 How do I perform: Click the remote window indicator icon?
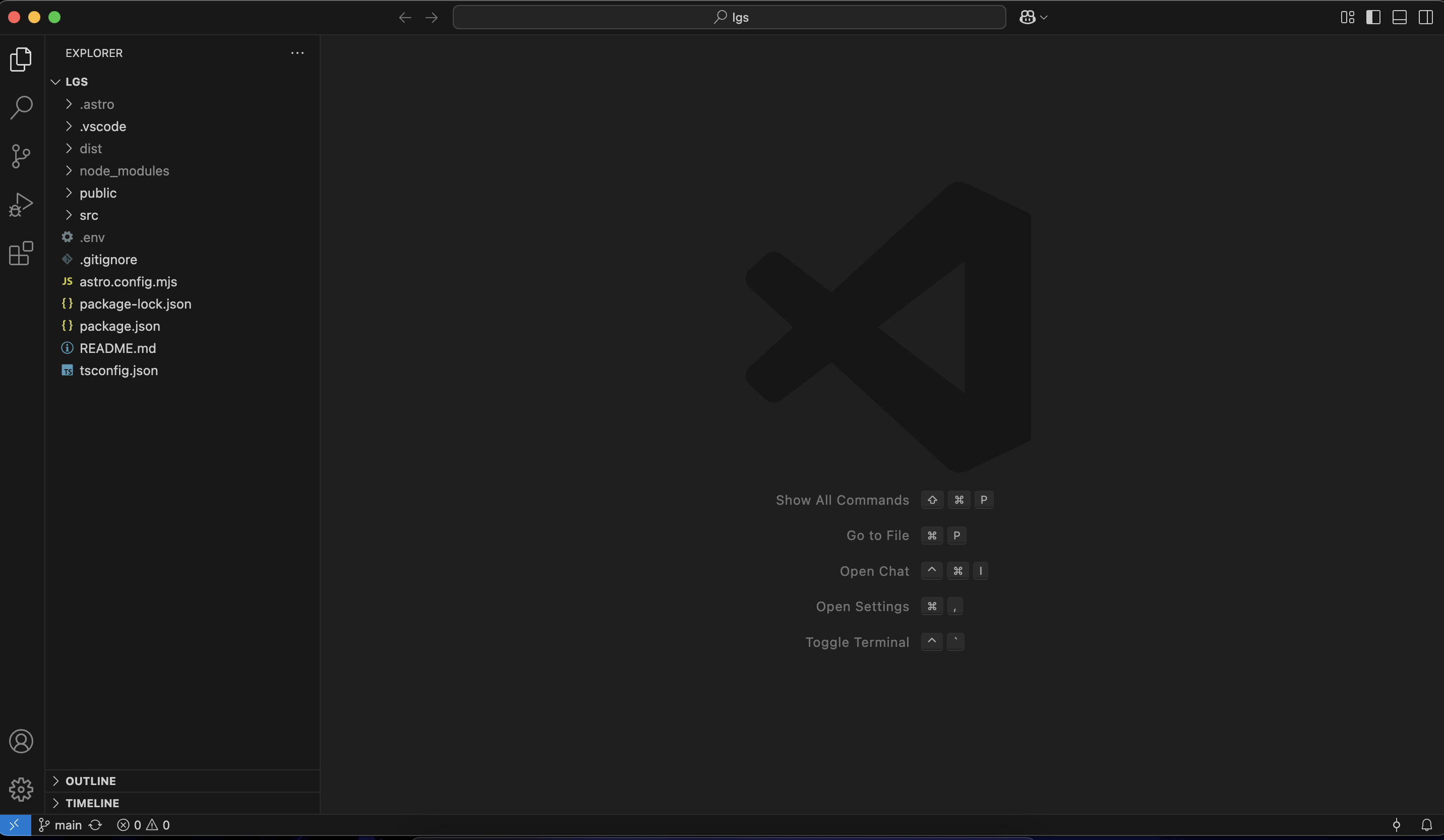15,825
